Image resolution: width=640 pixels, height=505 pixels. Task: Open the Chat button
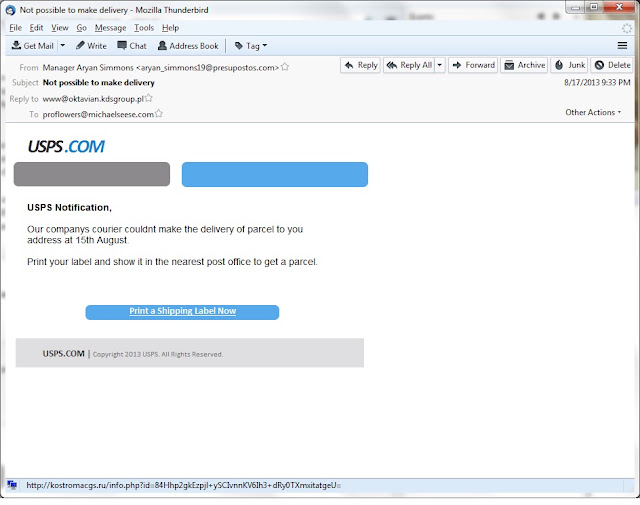point(132,46)
